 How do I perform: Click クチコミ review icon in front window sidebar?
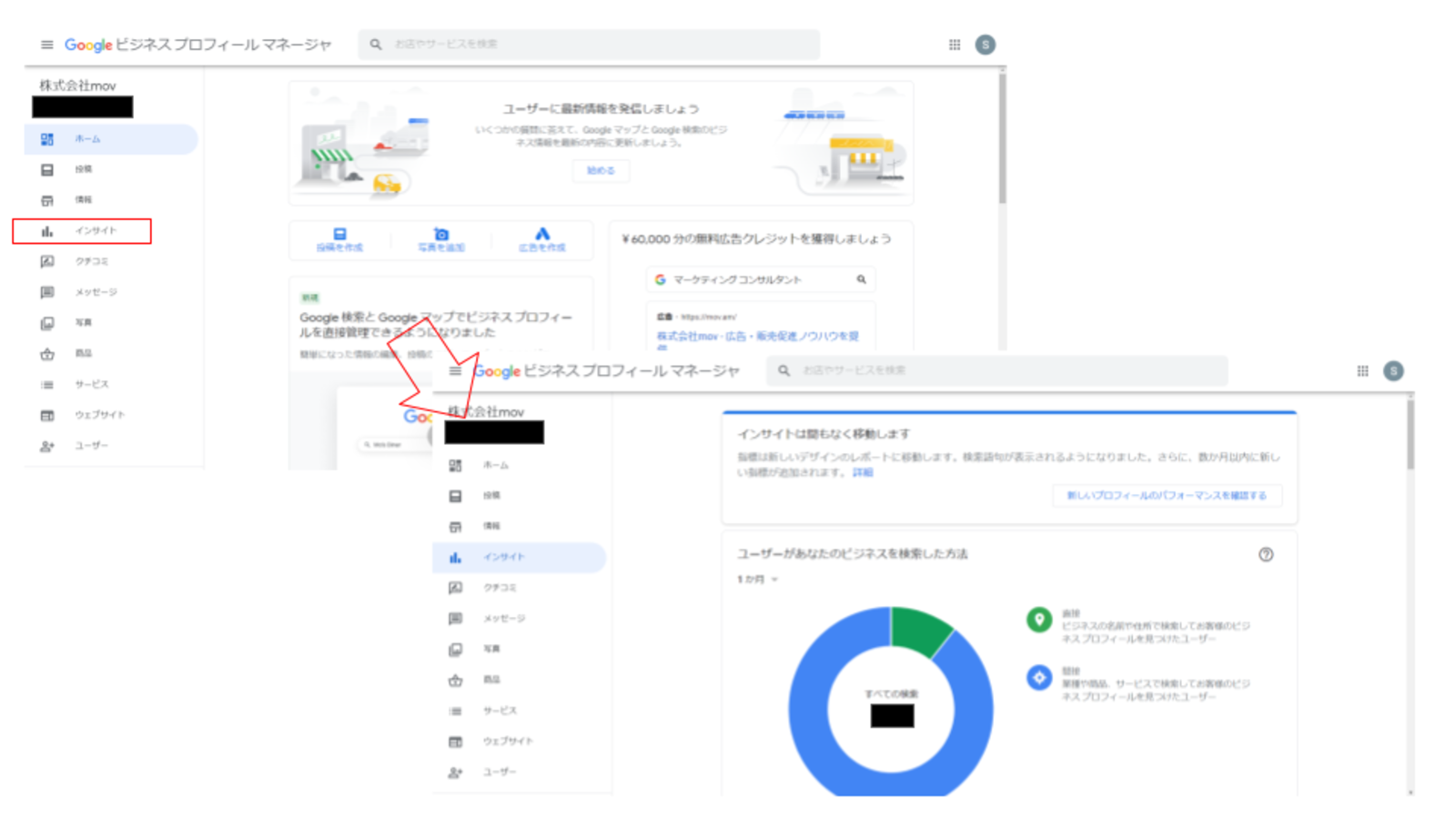click(455, 588)
